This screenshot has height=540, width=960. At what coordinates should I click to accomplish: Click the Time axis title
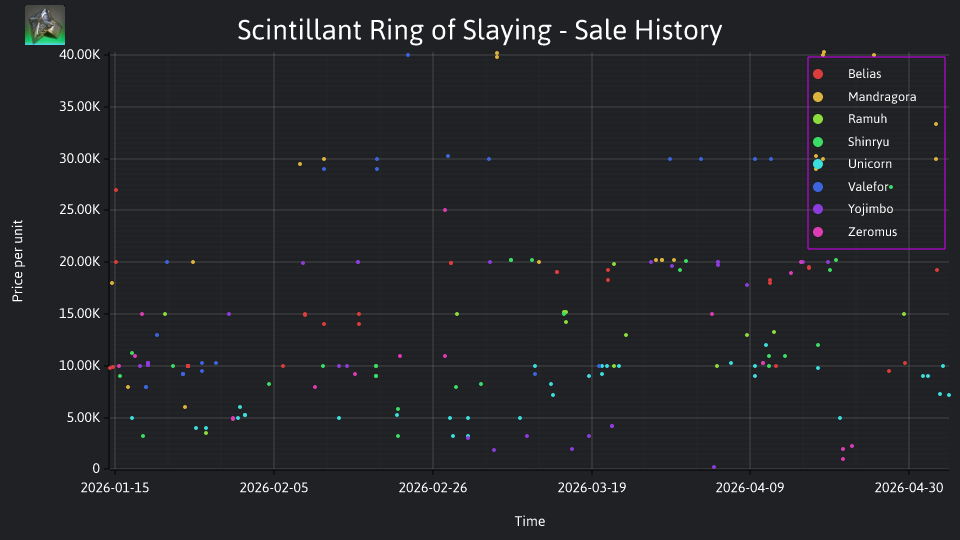[530, 522]
